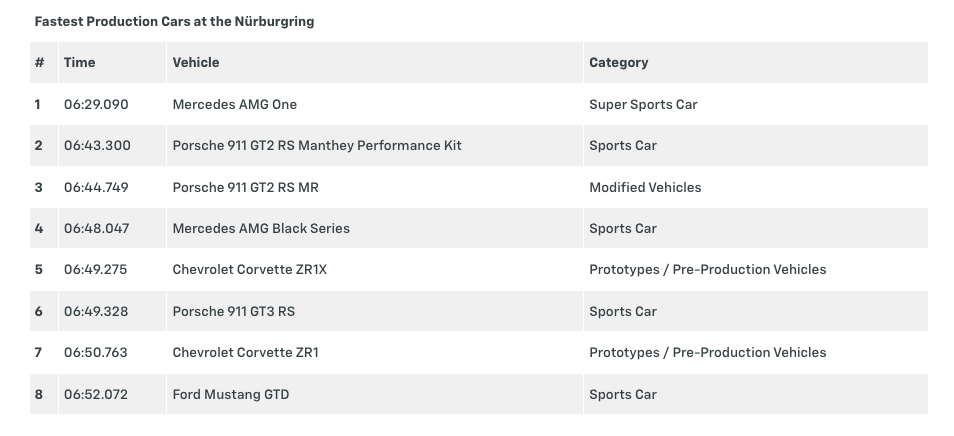Viewport: 954px width, 436px height.
Task: Click the 06:48.047 lap time
Action: (x=96, y=228)
